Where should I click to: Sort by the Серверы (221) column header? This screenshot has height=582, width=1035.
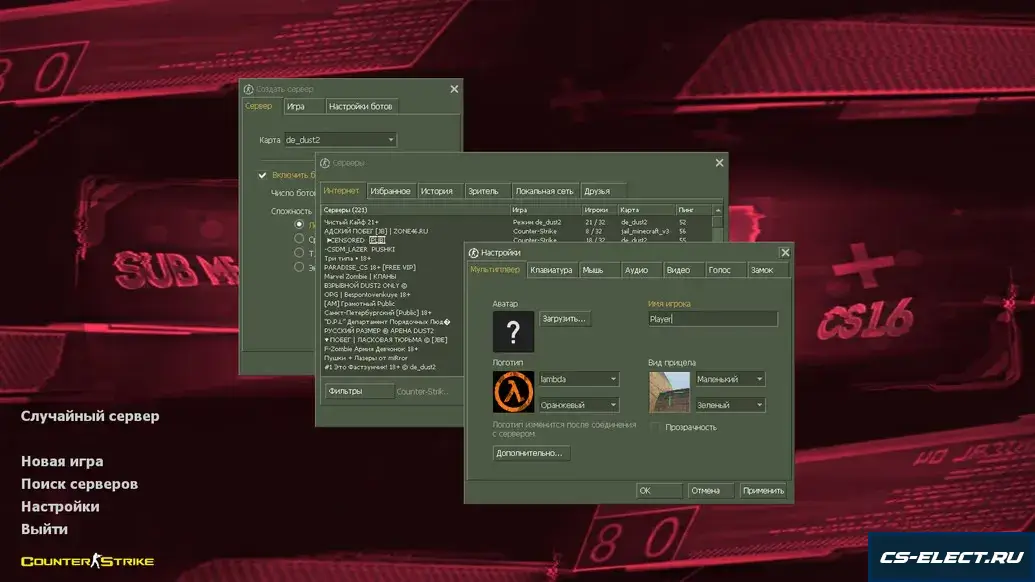click(415, 210)
